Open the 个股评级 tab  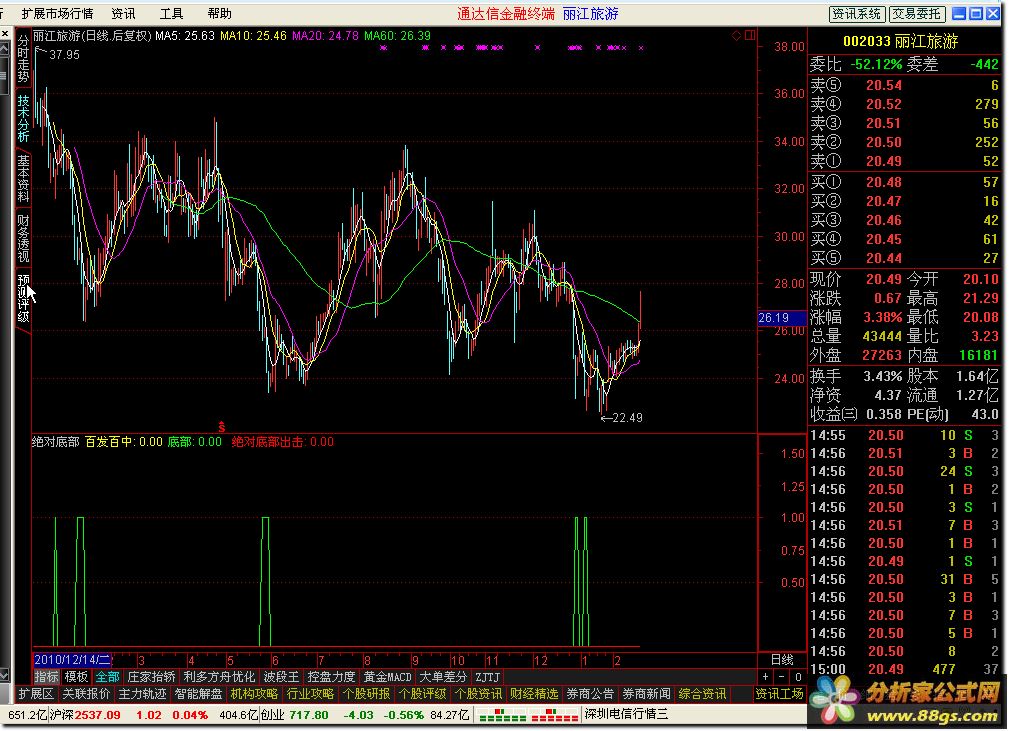(422, 694)
